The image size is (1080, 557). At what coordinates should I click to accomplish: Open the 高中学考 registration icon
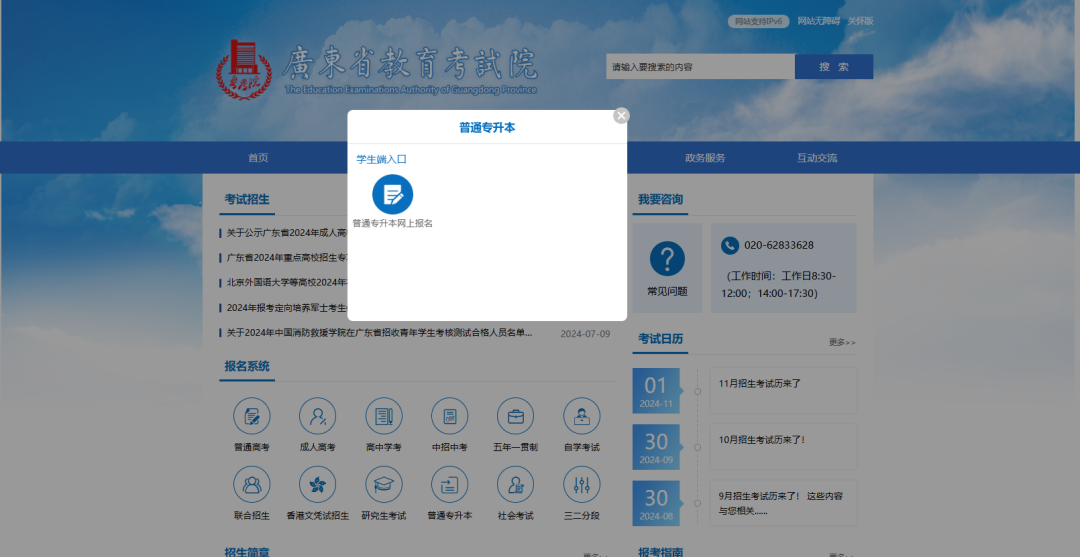tap(383, 416)
